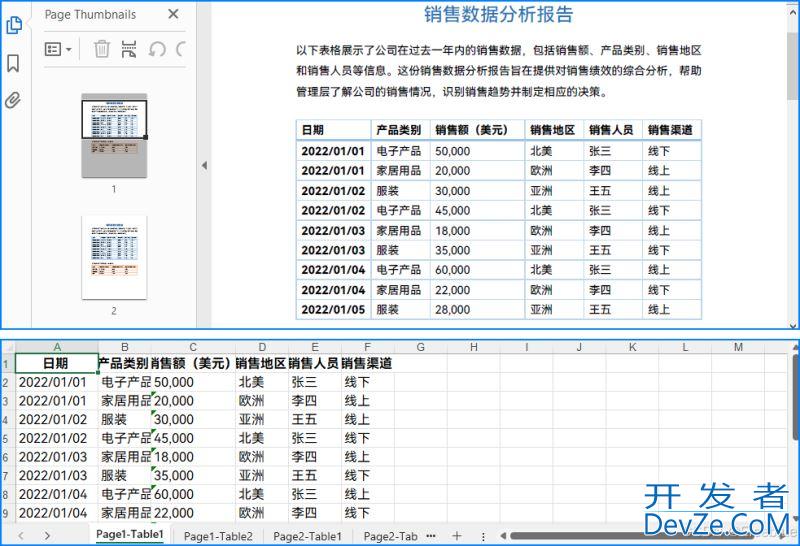The width and height of the screenshot is (800, 546).
Task: Select column G header
Action: tap(420, 347)
